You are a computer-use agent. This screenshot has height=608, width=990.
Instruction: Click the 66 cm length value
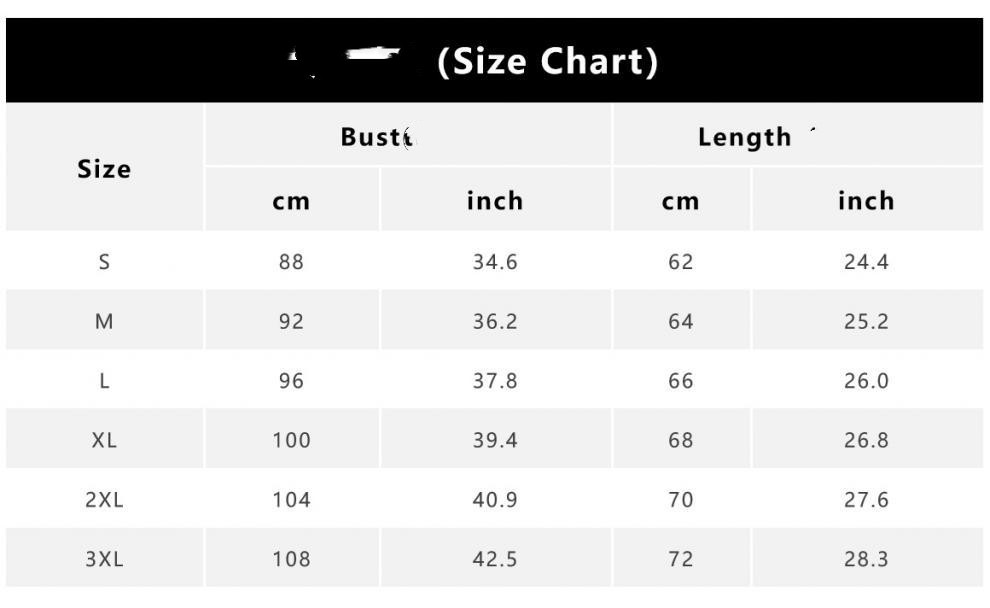pos(681,381)
